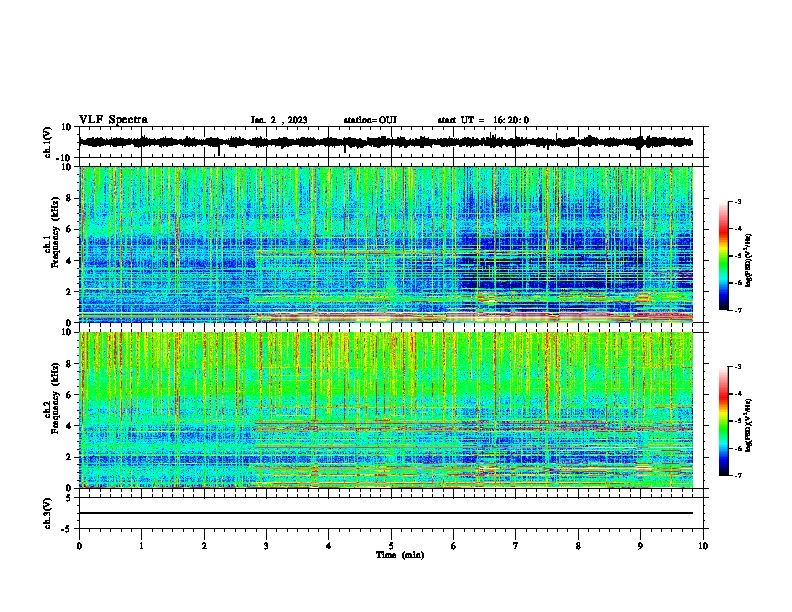Click the ch.2 spectrogram color scale bar
The width and height of the screenshot is (792, 612).
pyautogui.click(x=723, y=421)
